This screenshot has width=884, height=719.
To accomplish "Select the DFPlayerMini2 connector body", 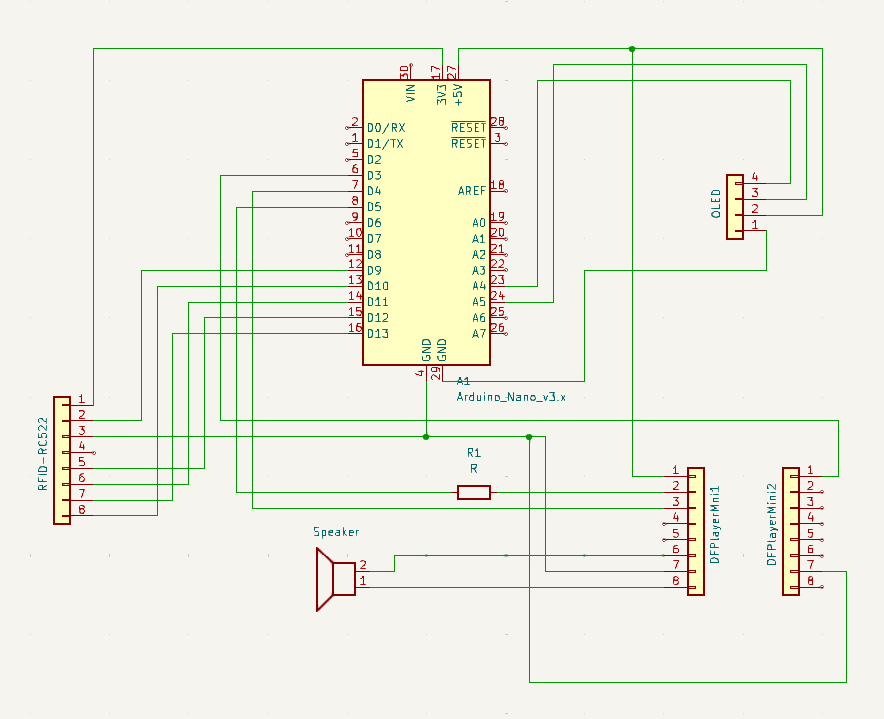I will 791,531.
